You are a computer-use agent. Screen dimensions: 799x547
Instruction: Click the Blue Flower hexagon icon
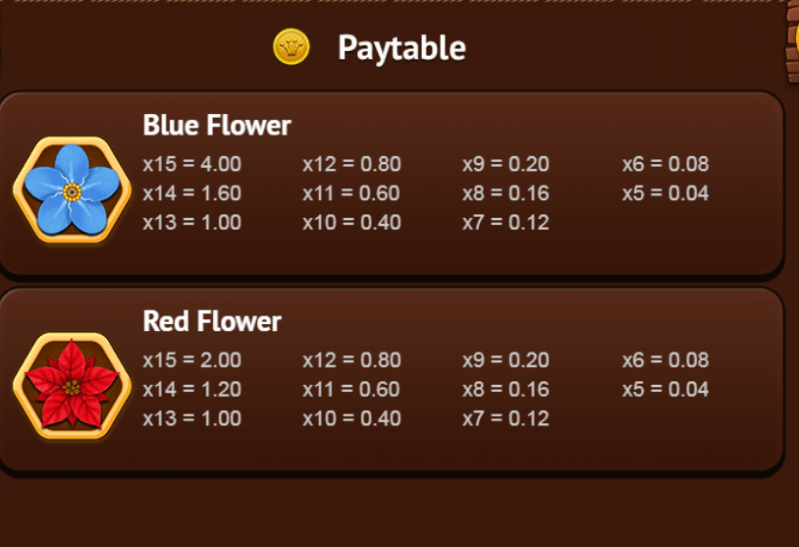click(x=72, y=190)
